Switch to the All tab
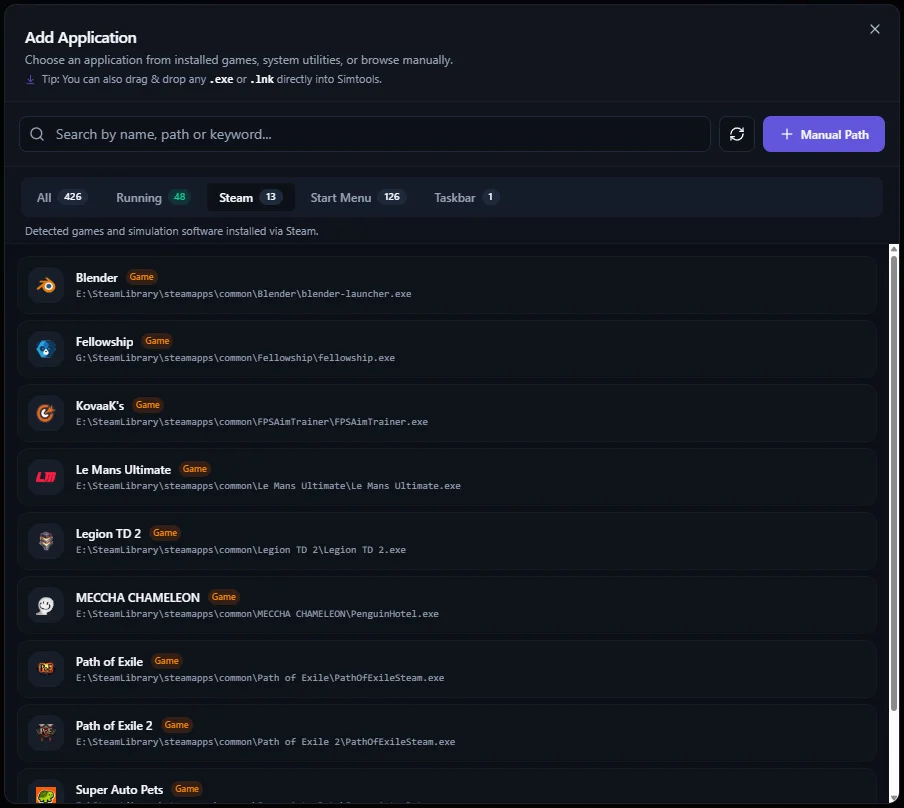This screenshot has height=808, width=904. click(x=61, y=197)
